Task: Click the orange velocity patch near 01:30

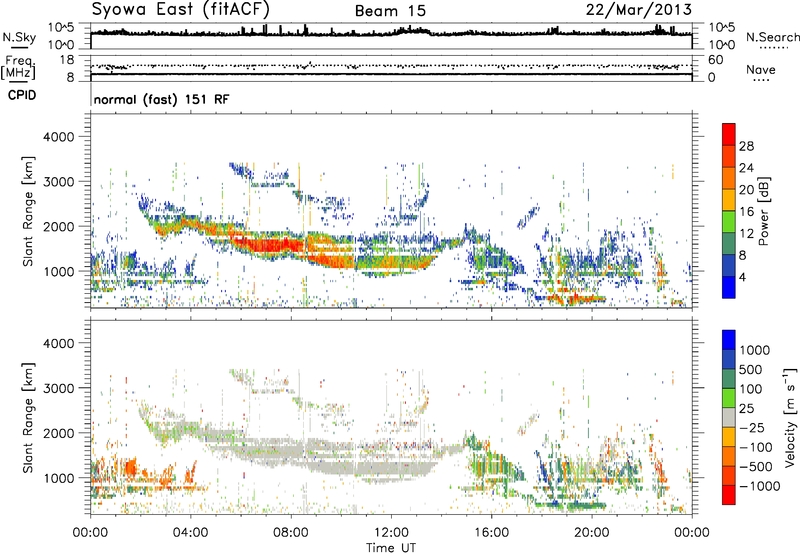Action: pyautogui.click(x=131, y=467)
